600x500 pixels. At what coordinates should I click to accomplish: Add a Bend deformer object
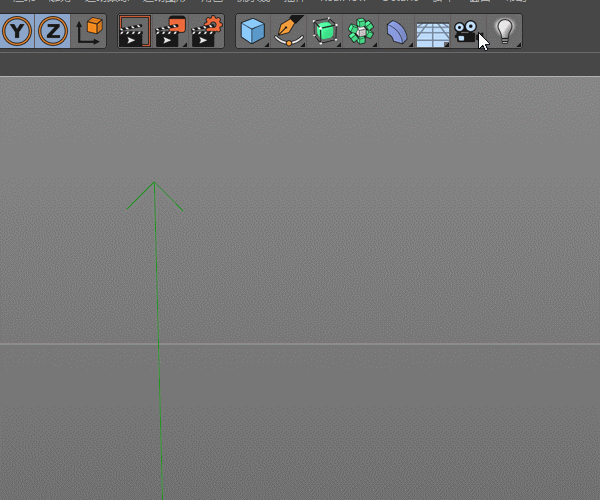(x=397, y=31)
